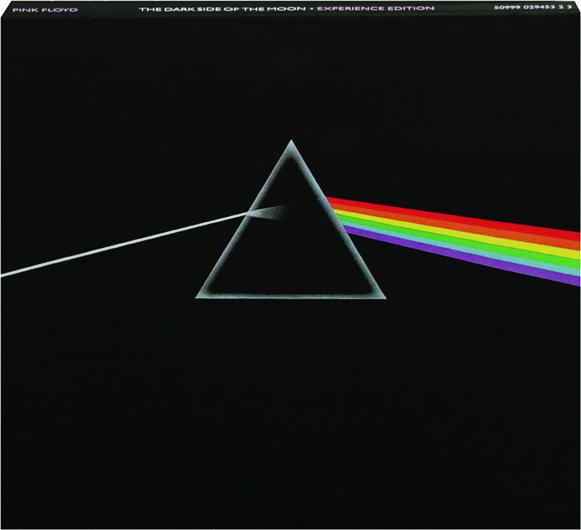Screen dimensions: 581x530
Task: Click the "PINK FLOYD" text on the spine
Action: pos(45,10)
